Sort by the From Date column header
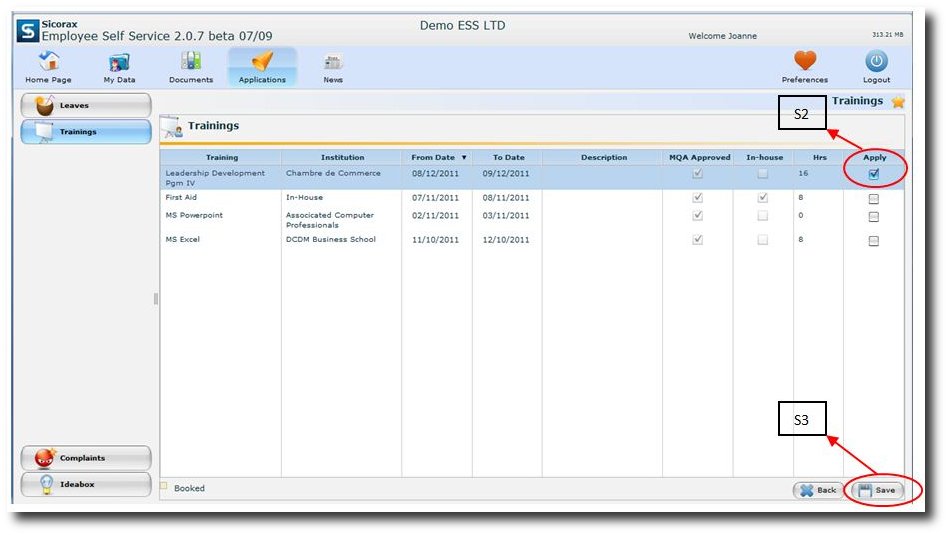The width and height of the screenshot is (948, 535). 437,157
